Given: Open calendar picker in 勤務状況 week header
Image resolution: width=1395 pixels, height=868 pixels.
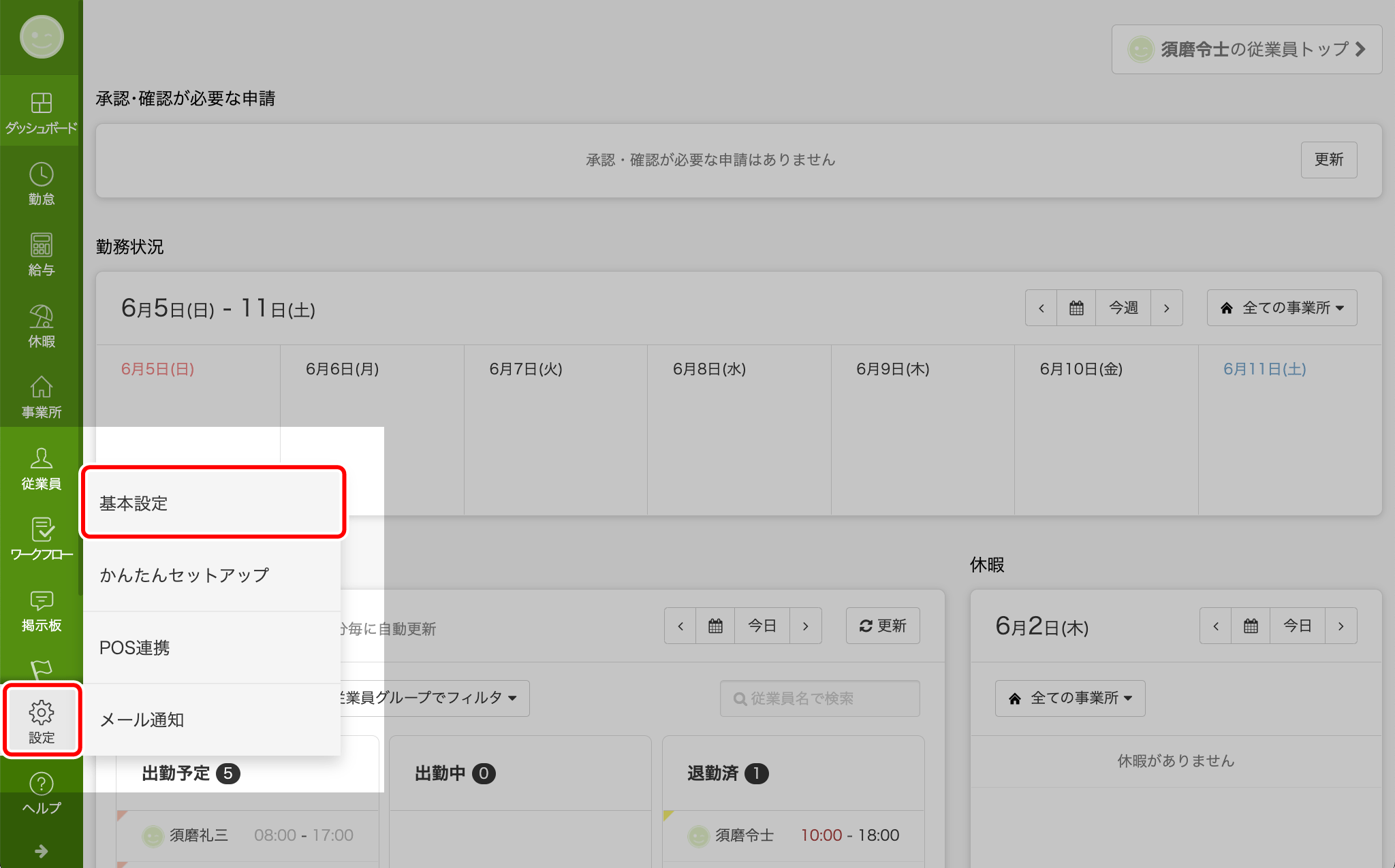Looking at the screenshot, I should pyautogui.click(x=1076, y=308).
